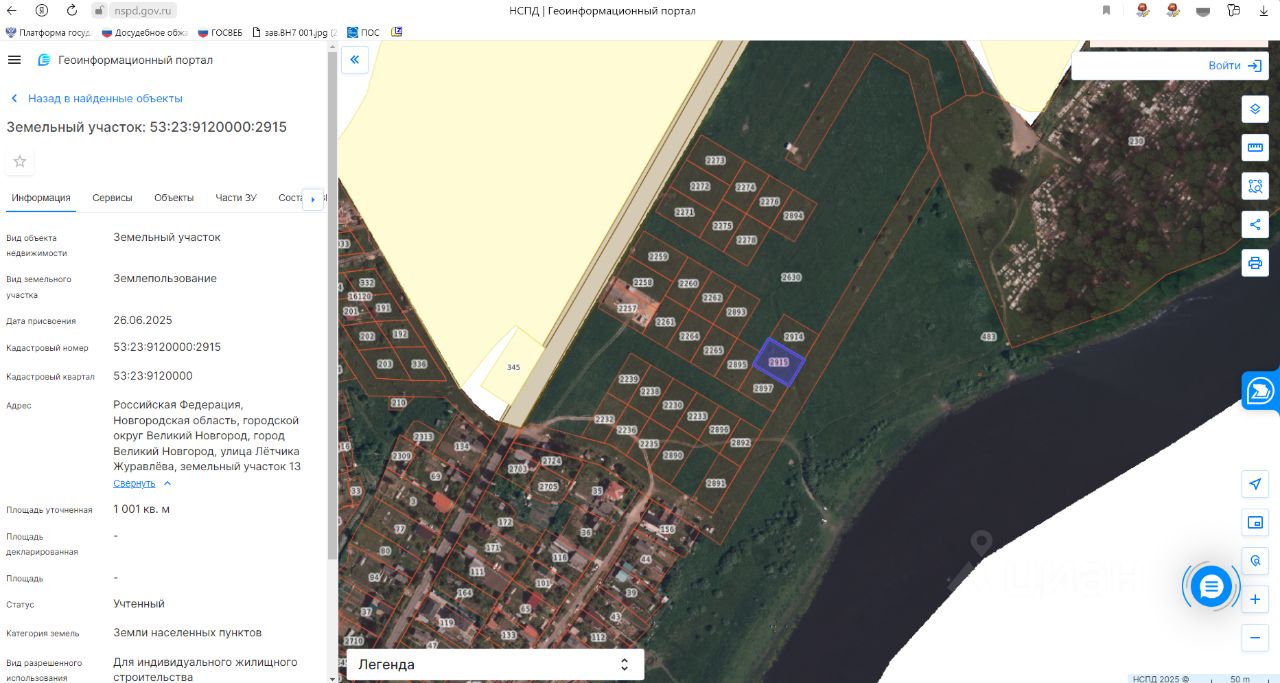Open the hamburger menu beside Геоинформационный портал
This screenshot has height=683, width=1280.
click(x=14, y=60)
